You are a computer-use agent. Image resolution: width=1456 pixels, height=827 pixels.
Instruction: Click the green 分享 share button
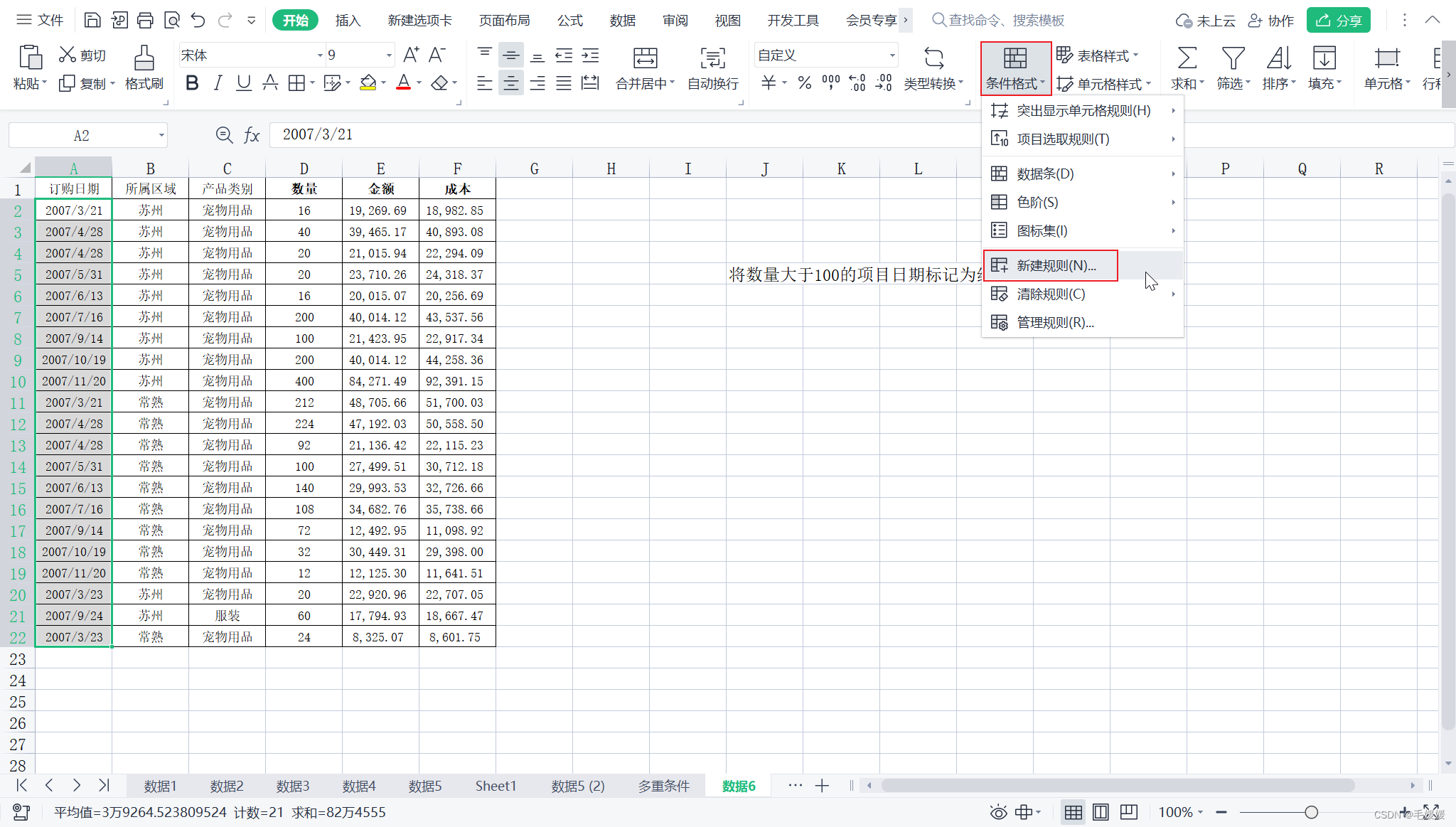pos(1338,21)
